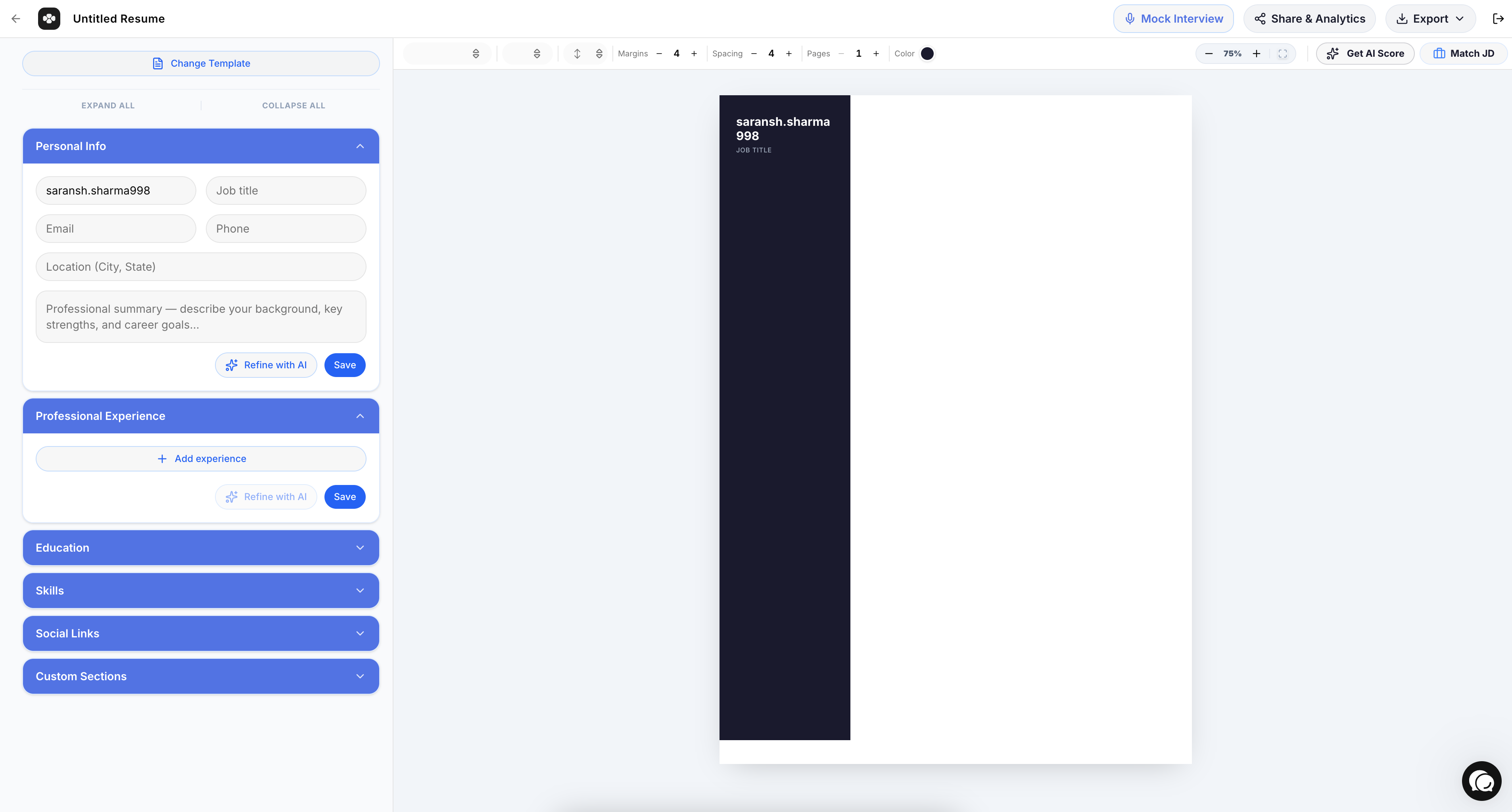Click the Job title input field
This screenshot has width=1512, height=812.
pos(286,190)
